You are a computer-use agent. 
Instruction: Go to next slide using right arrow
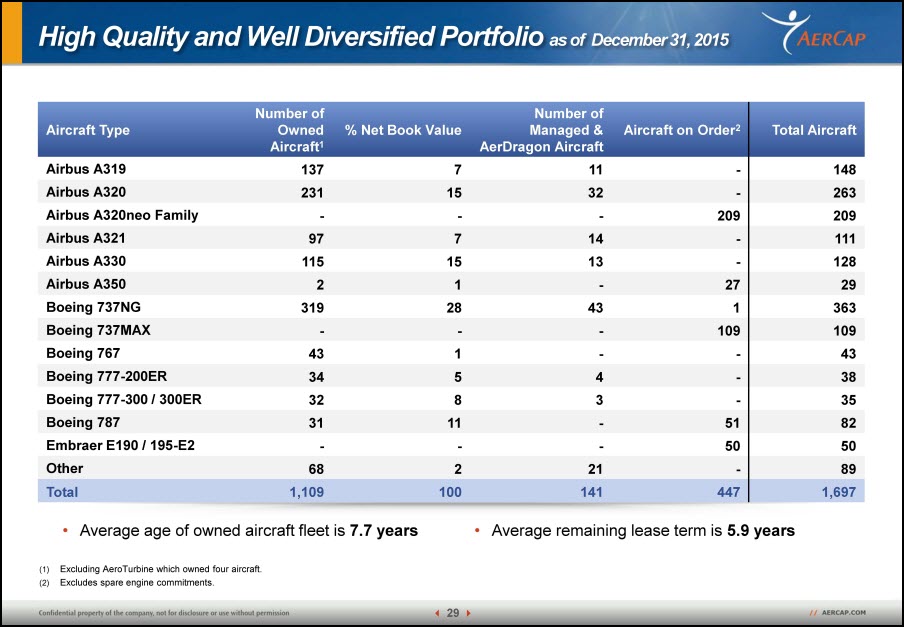click(x=469, y=613)
